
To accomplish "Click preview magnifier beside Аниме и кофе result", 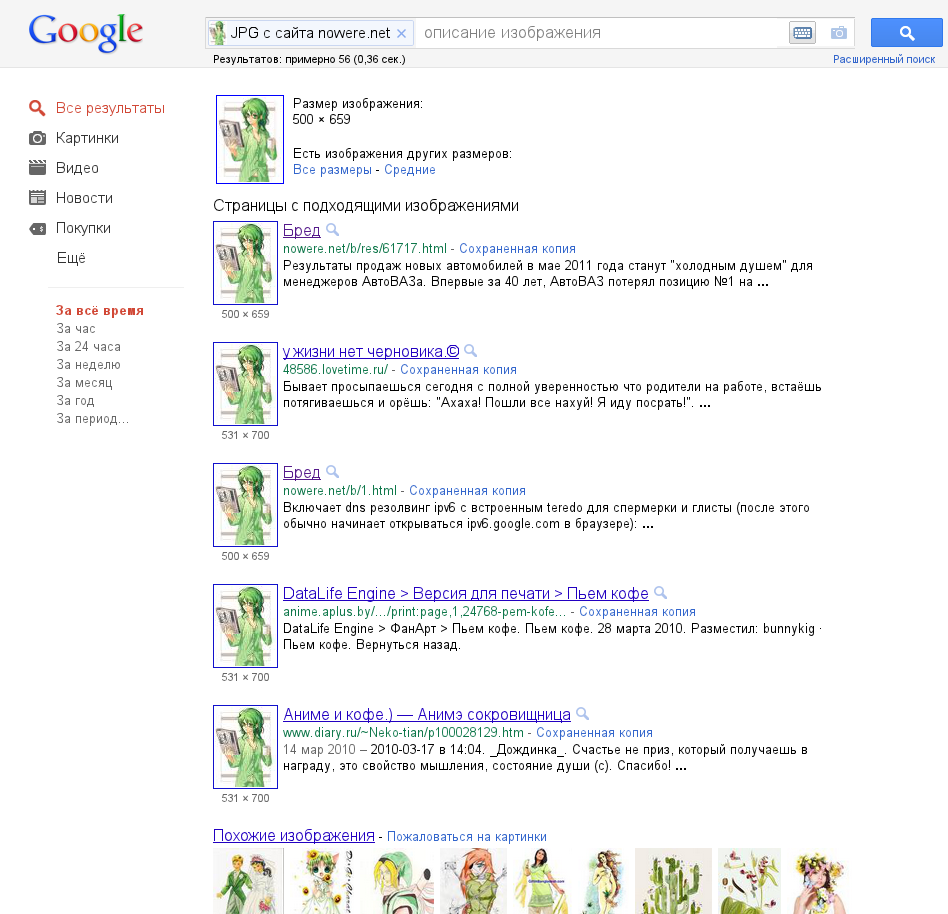I will click(582, 713).
